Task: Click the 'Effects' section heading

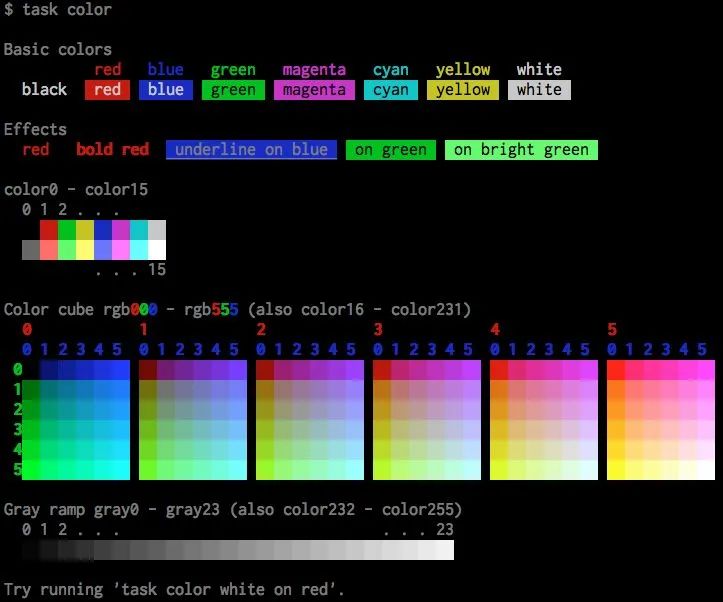Action: coord(35,129)
